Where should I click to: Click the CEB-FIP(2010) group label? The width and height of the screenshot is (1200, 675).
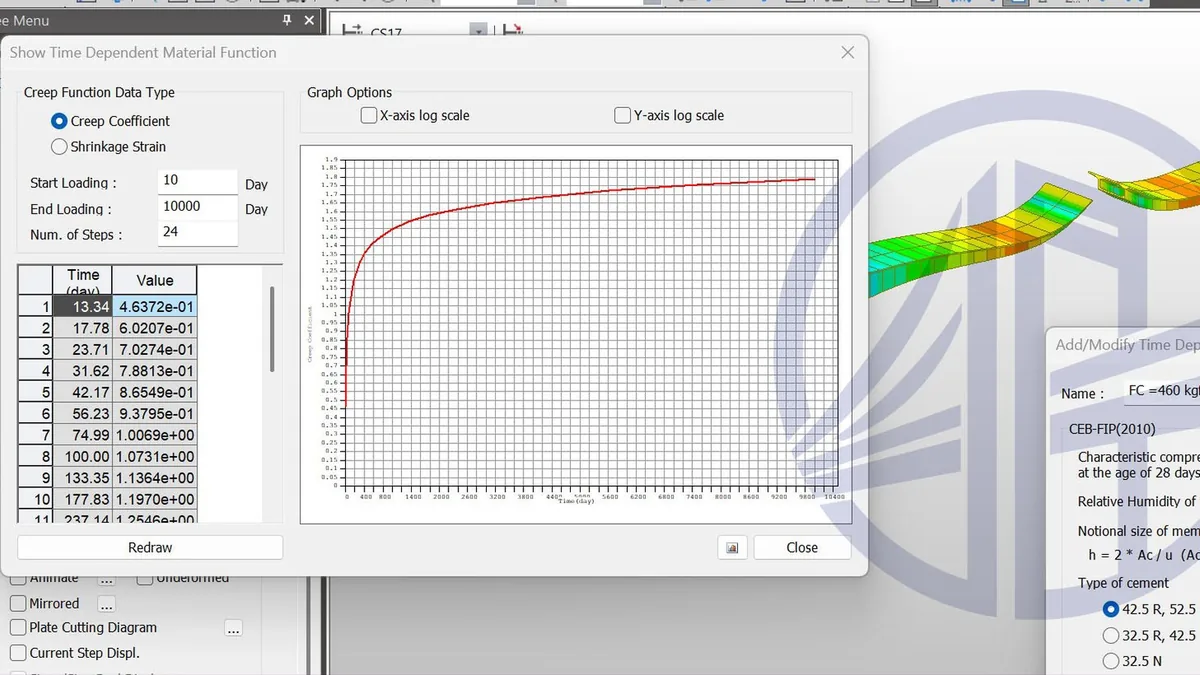coord(1112,429)
